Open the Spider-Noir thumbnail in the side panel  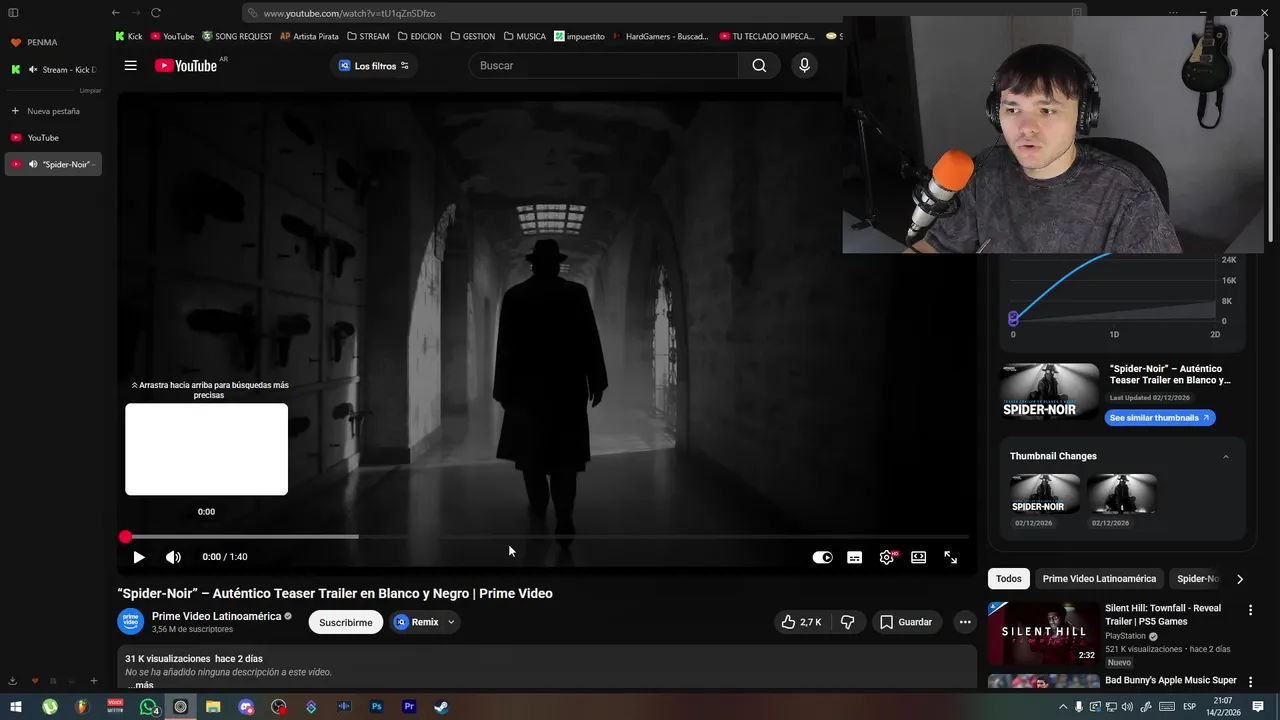tap(1050, 392)
